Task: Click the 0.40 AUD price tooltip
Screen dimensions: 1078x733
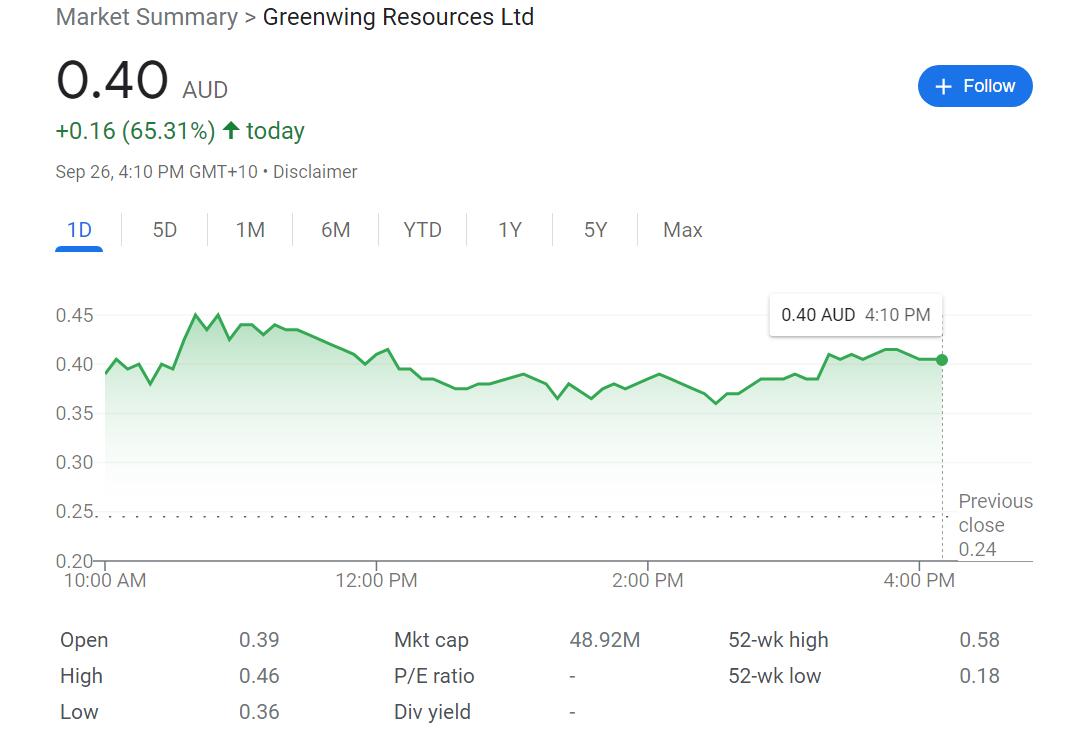Action: [855, 315]
